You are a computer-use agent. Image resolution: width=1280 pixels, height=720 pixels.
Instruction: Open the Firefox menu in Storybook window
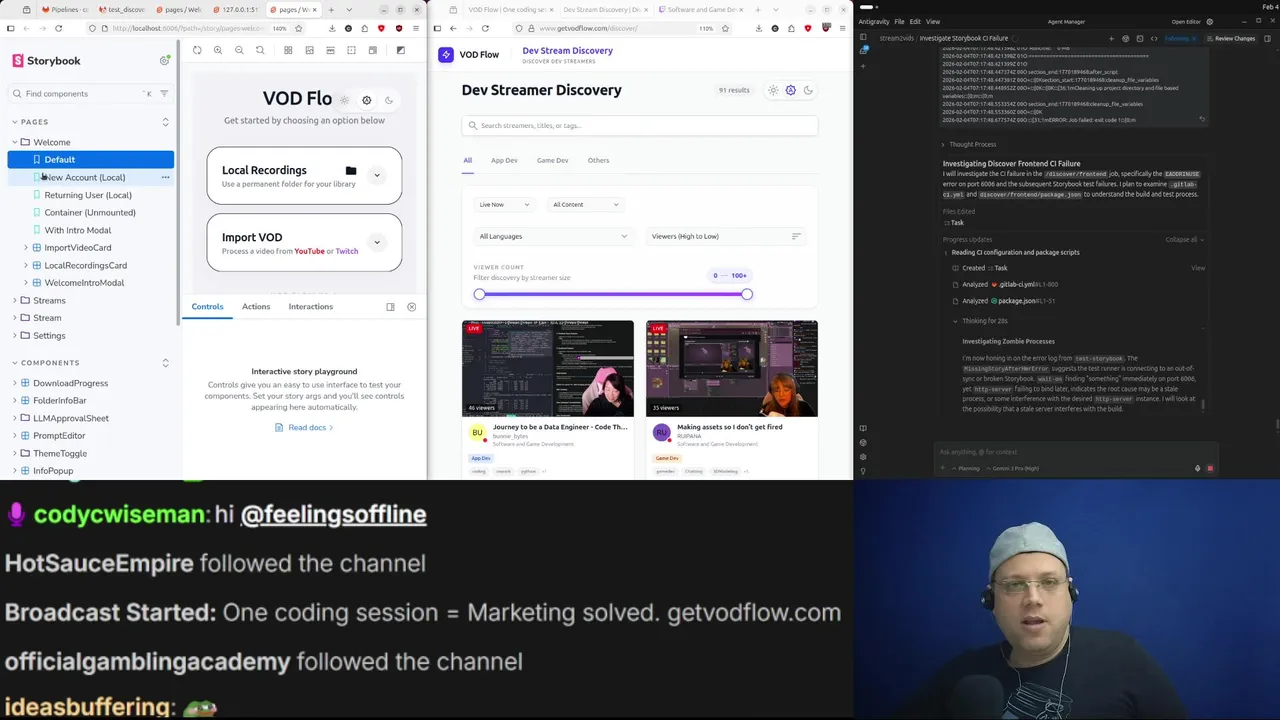click(x=417, y=28)
